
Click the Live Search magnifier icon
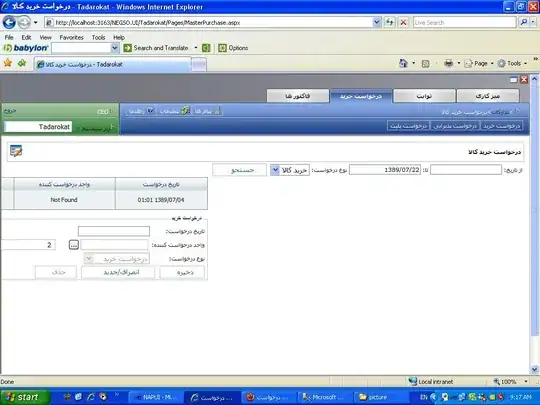pos(523,22)
